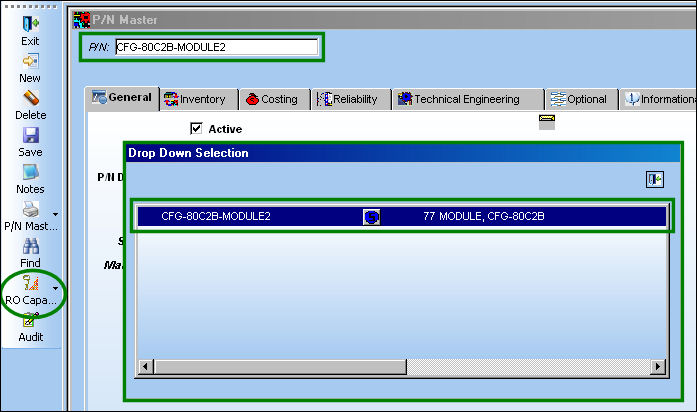Toggle the Active checkbox
This screenshot has width=697, height=412.
tap(196, 128)
